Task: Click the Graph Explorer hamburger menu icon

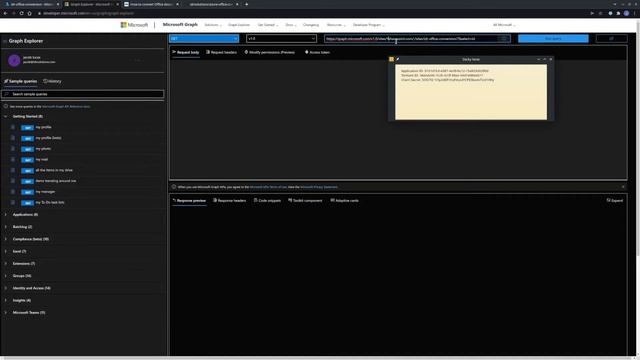Action: click(5, 41)
